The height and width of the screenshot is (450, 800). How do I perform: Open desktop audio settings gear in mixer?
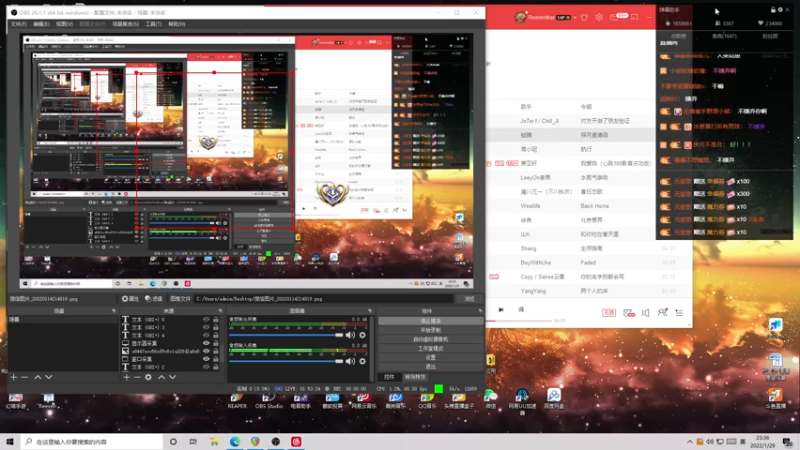tap(362, 335)
